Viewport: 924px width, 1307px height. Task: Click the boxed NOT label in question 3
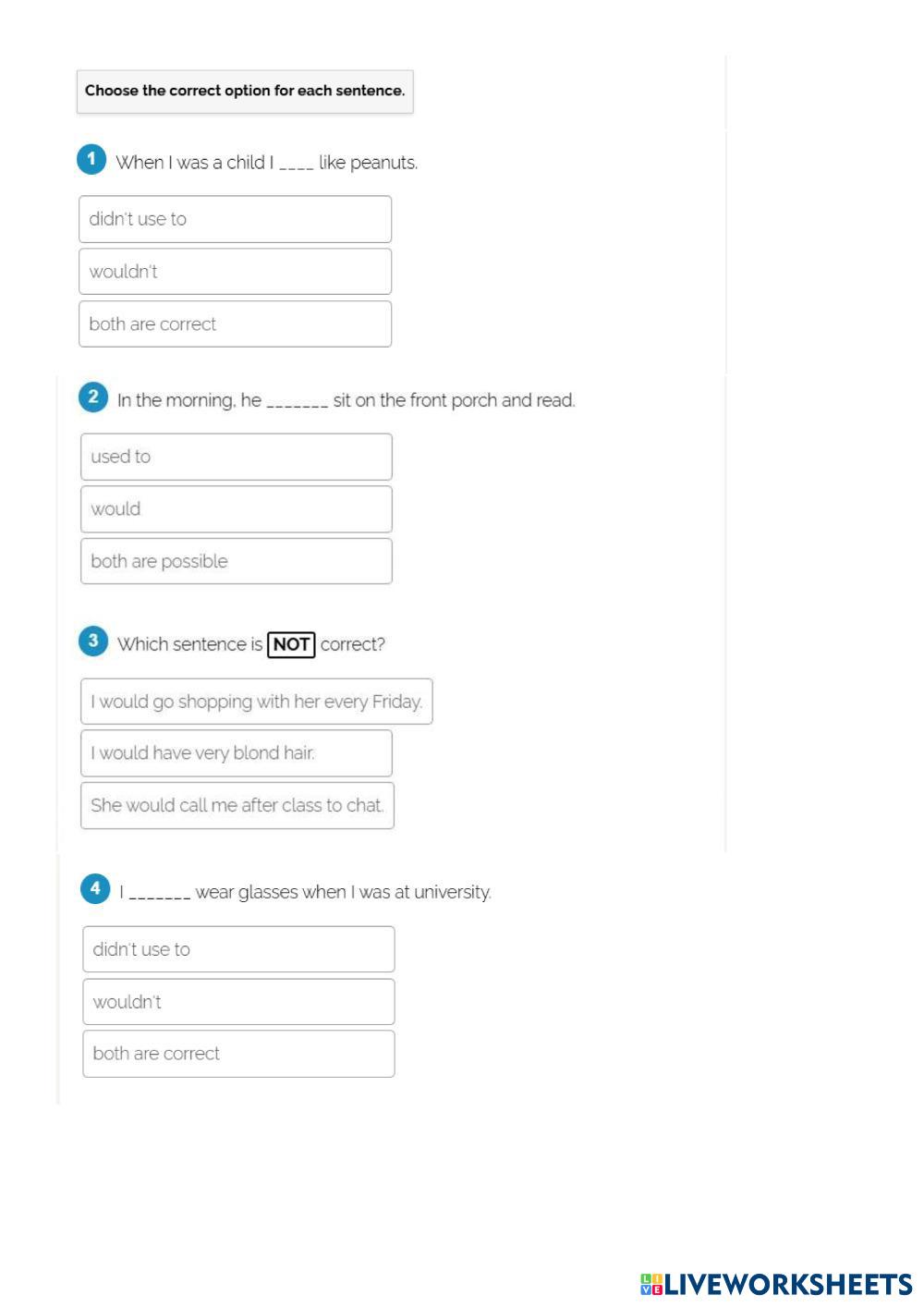[291, 644]
